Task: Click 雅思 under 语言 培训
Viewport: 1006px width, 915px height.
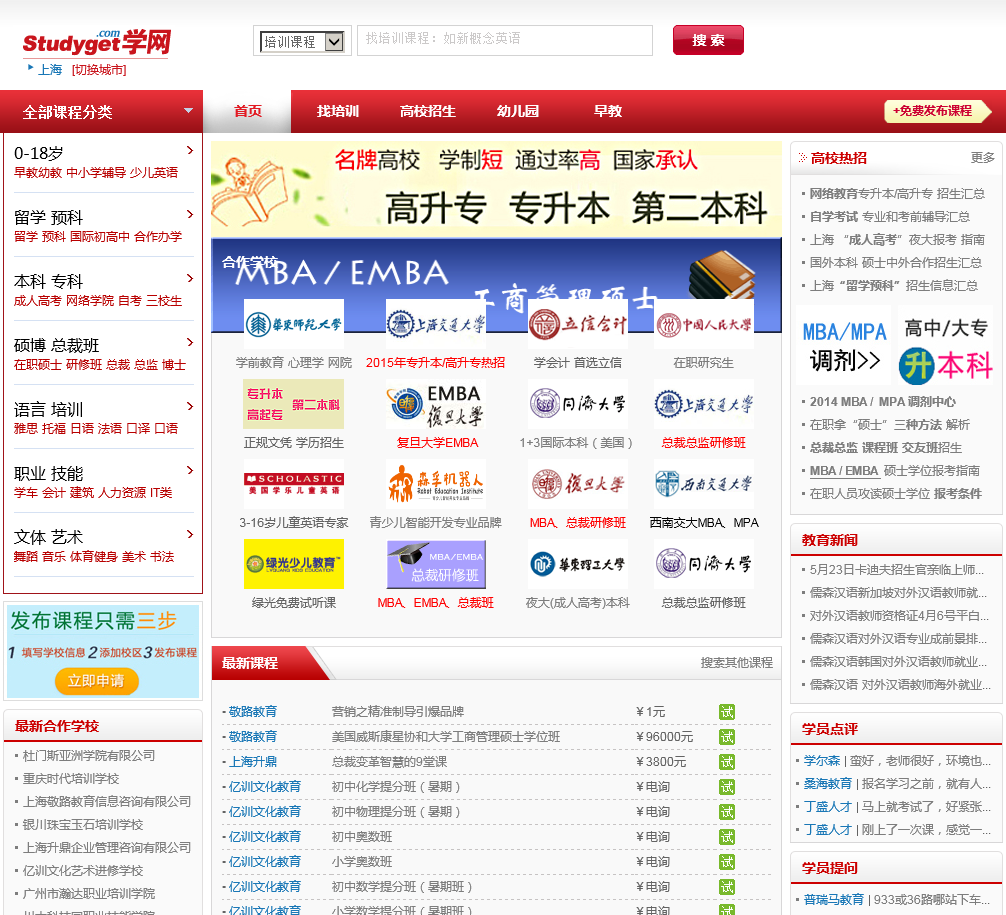Action: (x=26, y=428)
